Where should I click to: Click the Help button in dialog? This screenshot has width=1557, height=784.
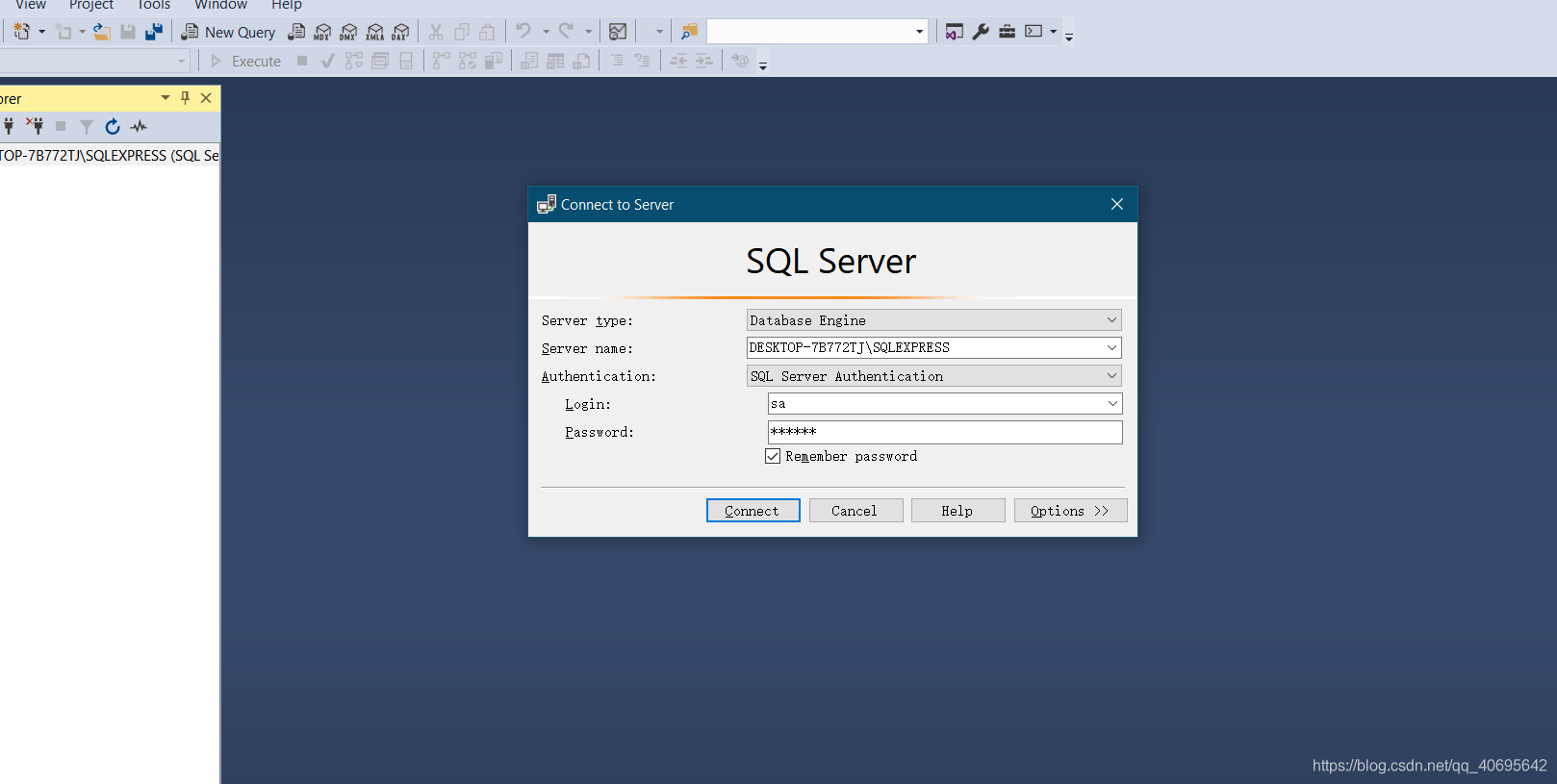click(x=957, y=511)
